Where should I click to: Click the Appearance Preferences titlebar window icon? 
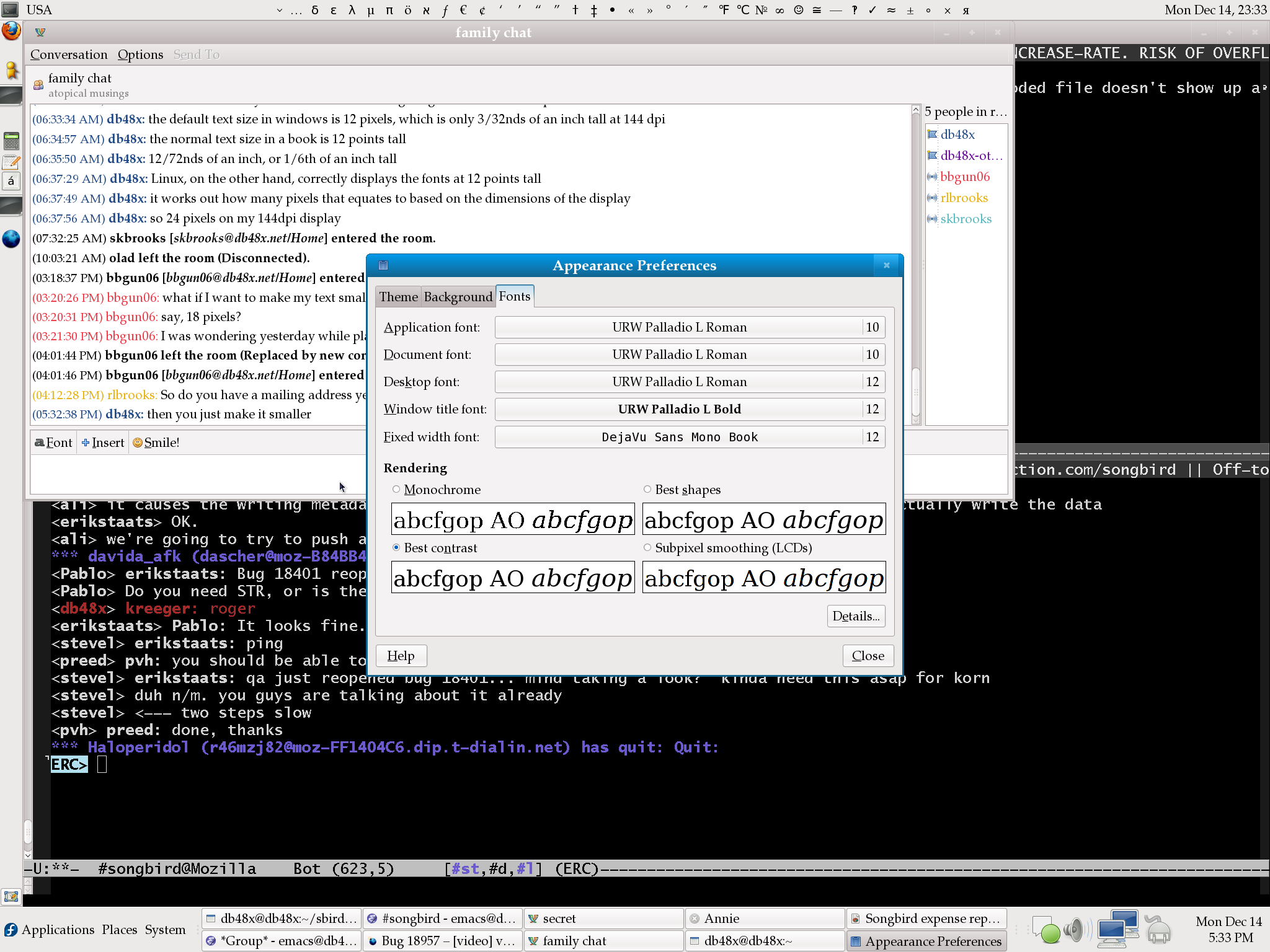(383, 265)
